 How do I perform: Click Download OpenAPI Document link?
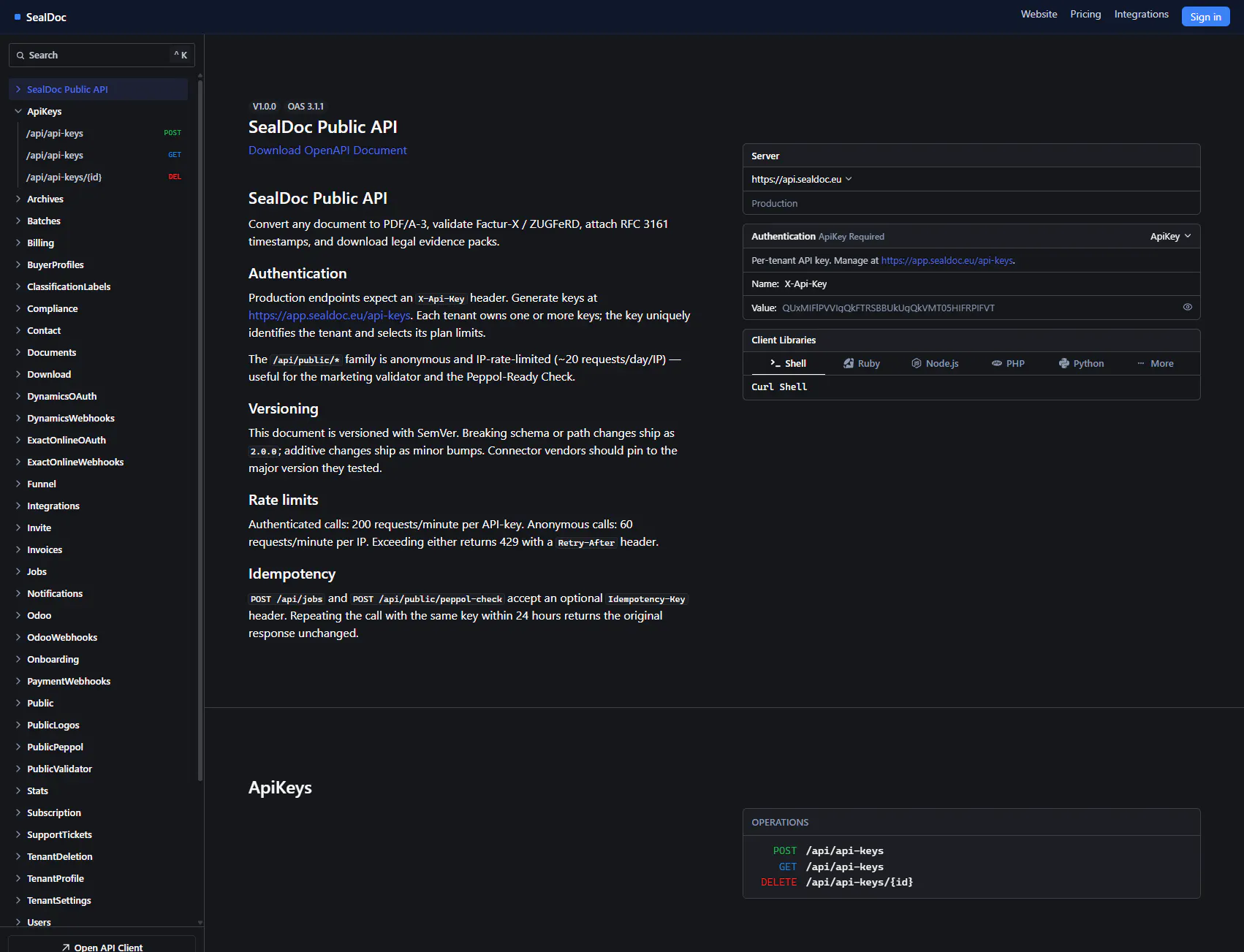pos(327,150)
